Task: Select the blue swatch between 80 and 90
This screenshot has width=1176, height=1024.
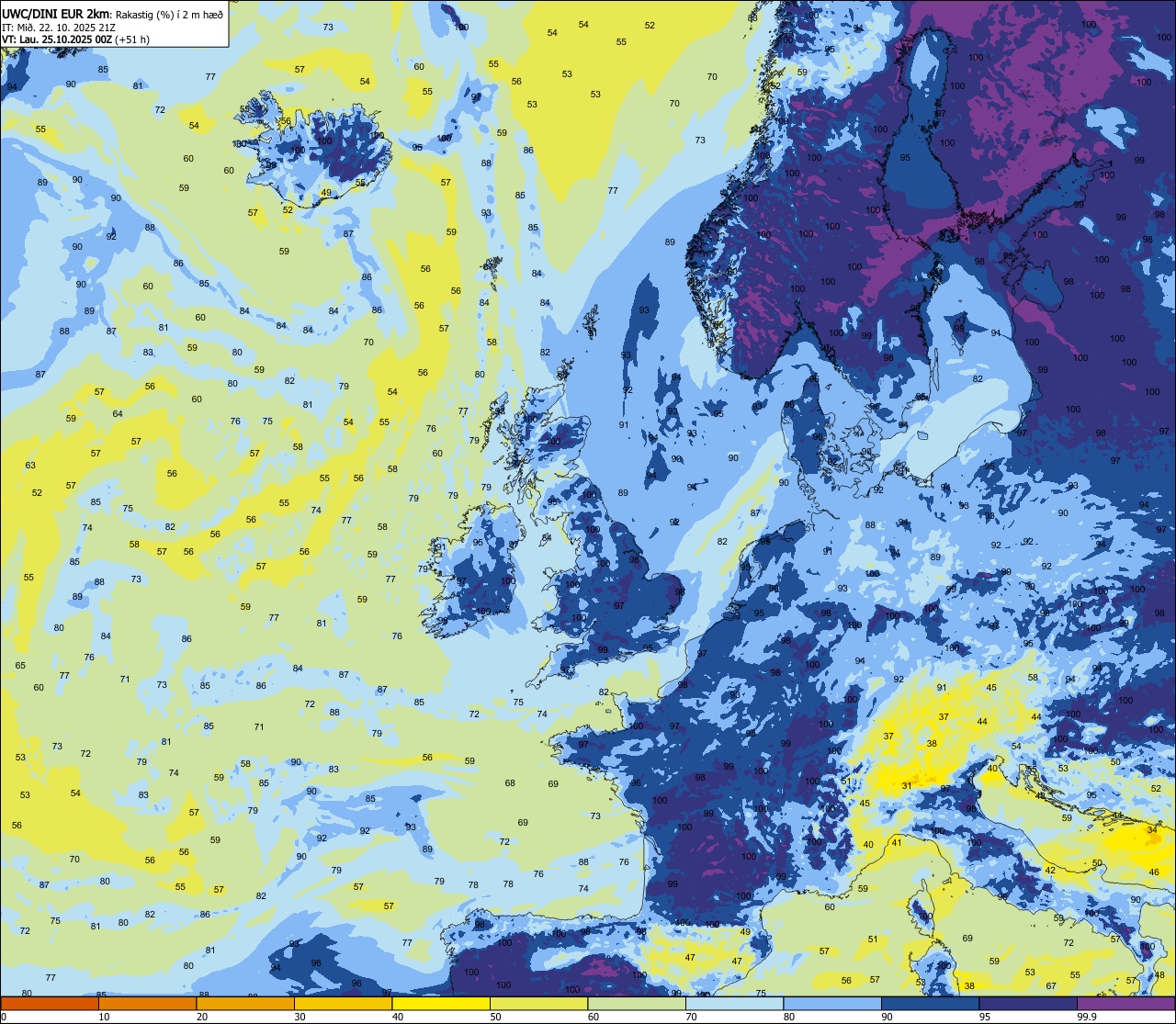Action: [x=832, y=1003]
